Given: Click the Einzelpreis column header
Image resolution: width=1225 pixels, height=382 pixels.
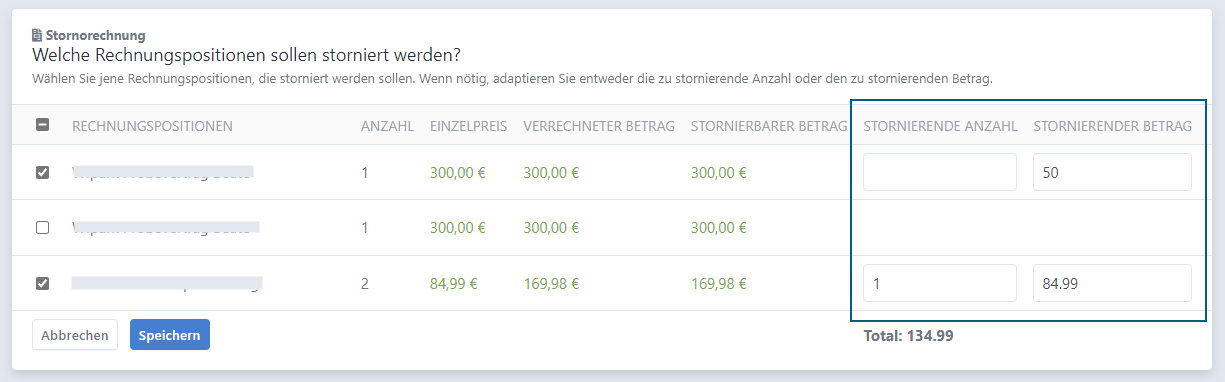Looking at the screenshot, I should [x=469, y=126].
